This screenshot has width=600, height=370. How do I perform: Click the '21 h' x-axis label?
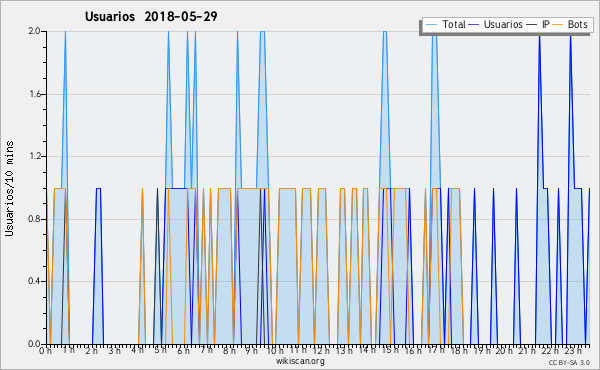pyautogui.click(x=527, y=351)
